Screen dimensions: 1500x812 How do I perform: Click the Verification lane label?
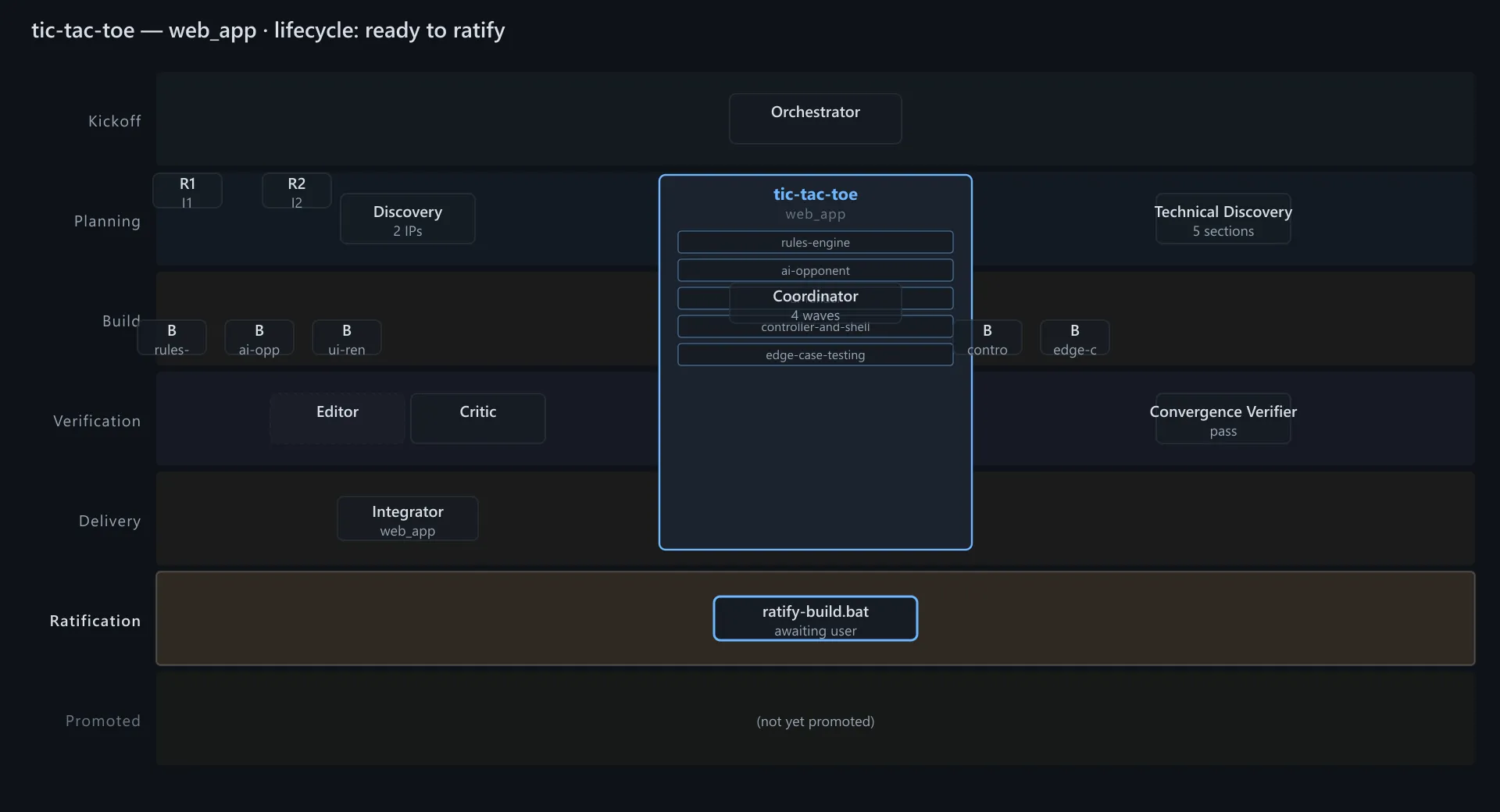tap(97, 421)
